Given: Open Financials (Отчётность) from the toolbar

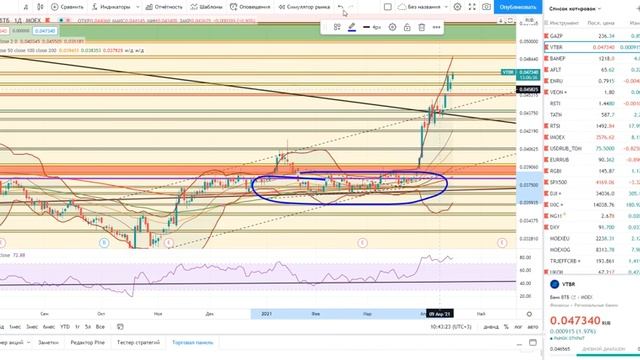Looking at the screenshot, I should point(164,7).
